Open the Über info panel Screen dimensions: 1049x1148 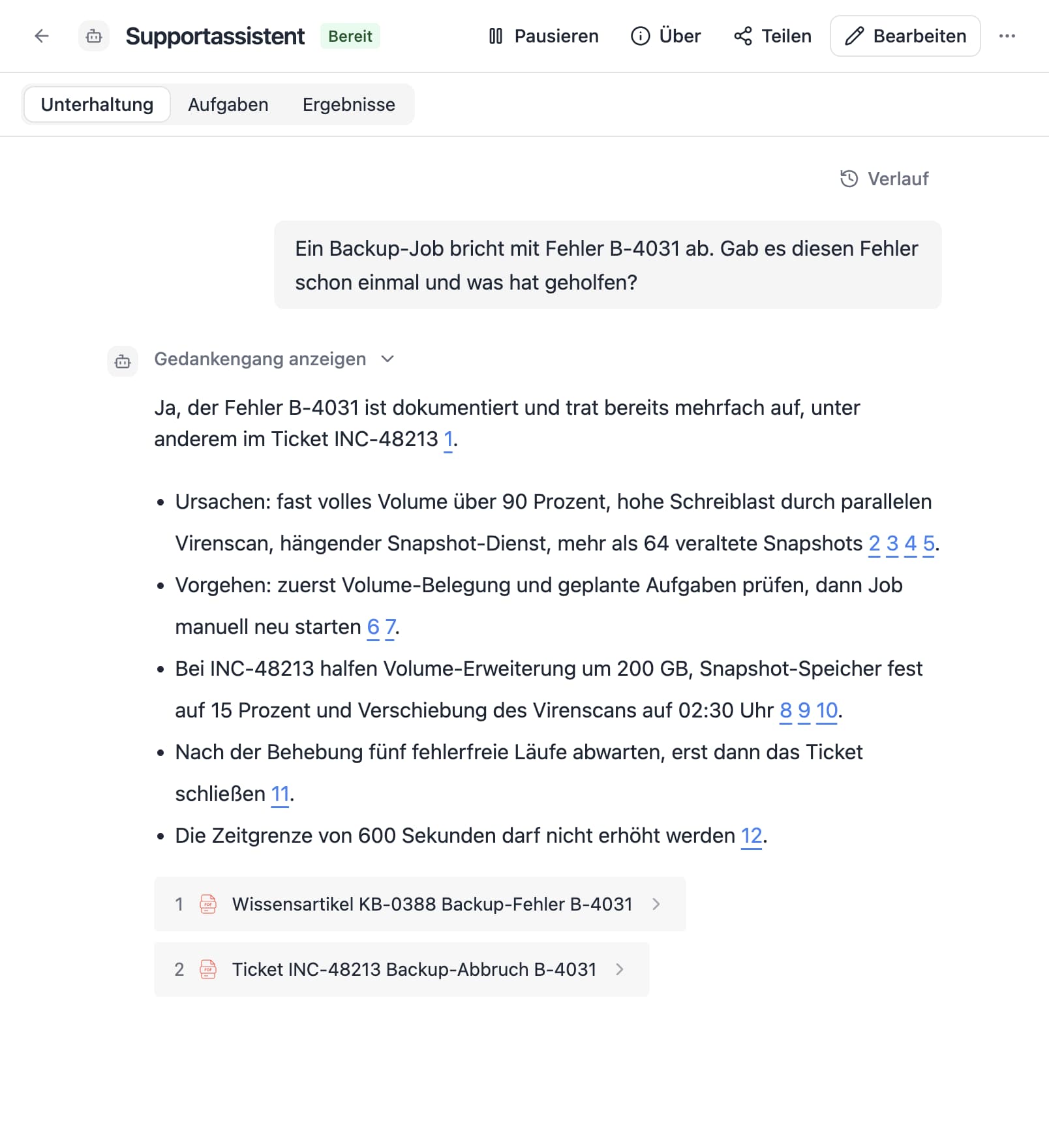[x=665, y=36]
